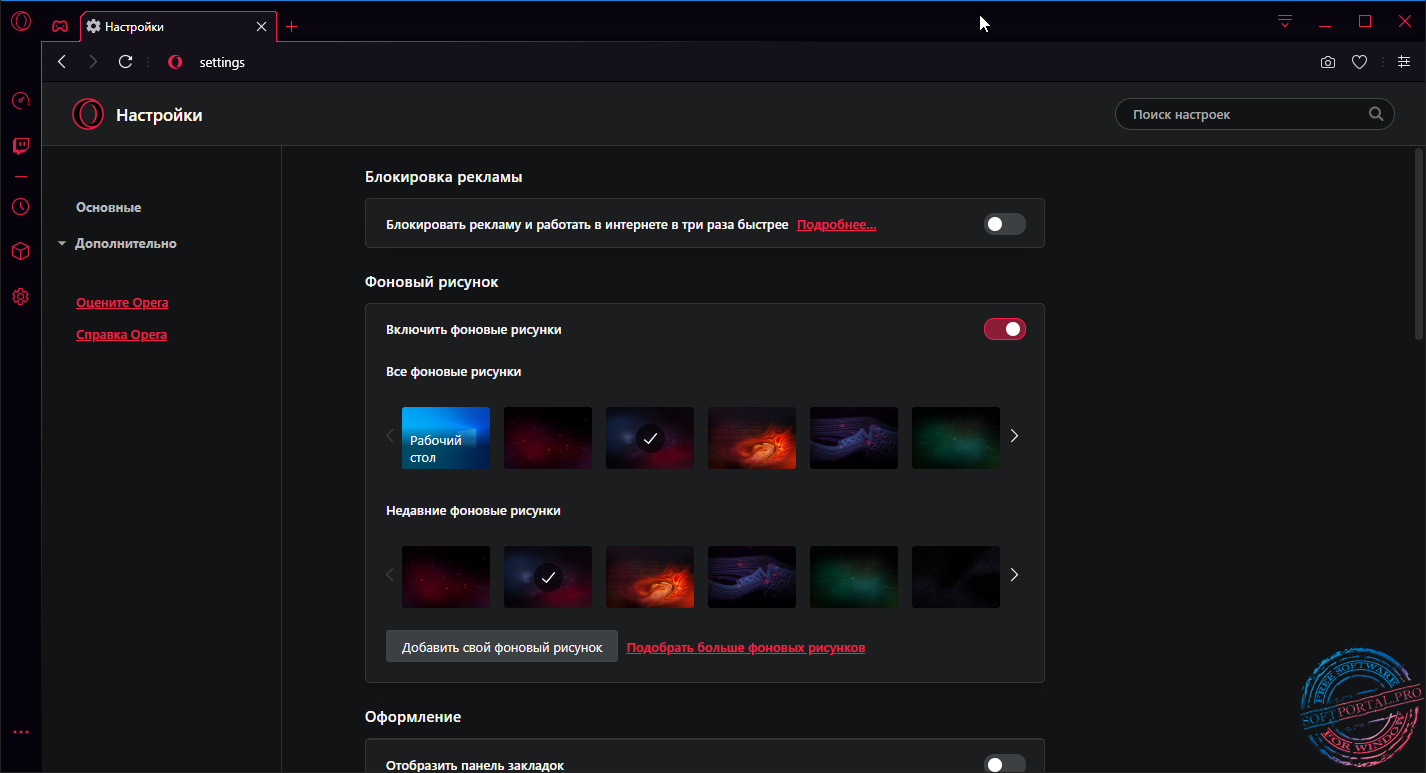Open the Twitch sidebar panel
Viewport: 1426px width, 773px height.
pos(21,146)
